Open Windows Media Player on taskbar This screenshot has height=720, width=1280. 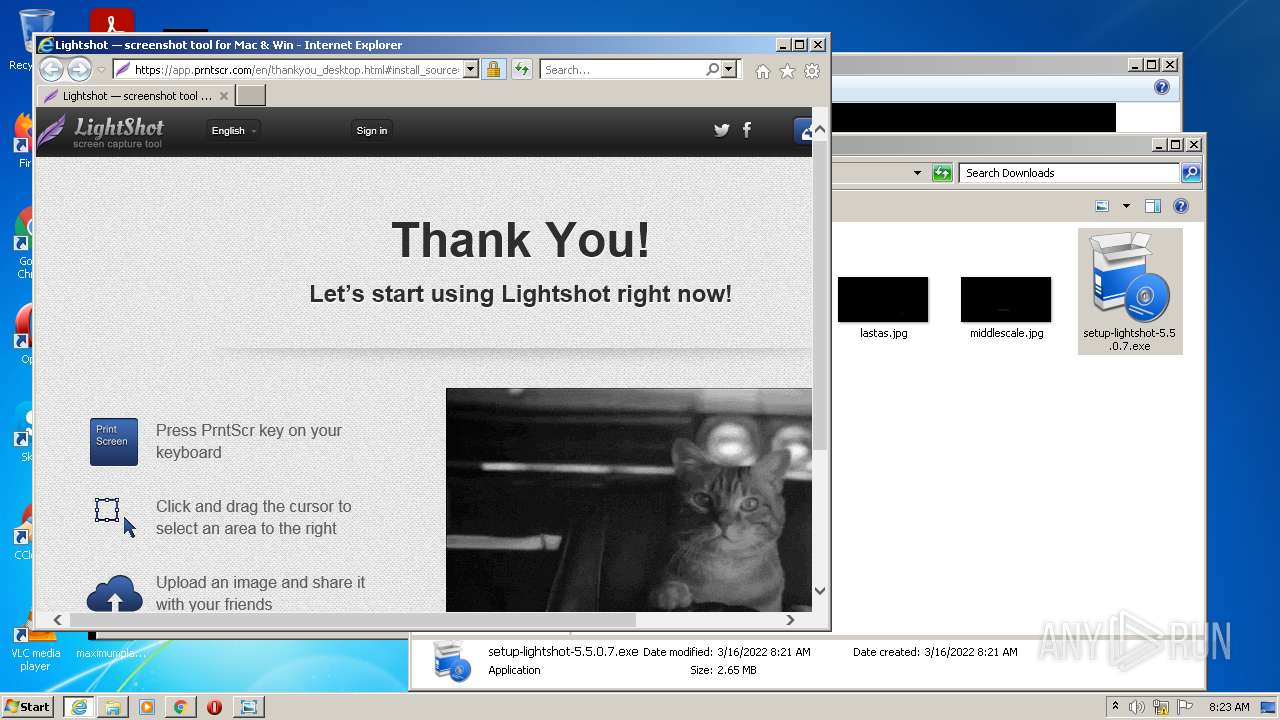(x=147, y=707)
